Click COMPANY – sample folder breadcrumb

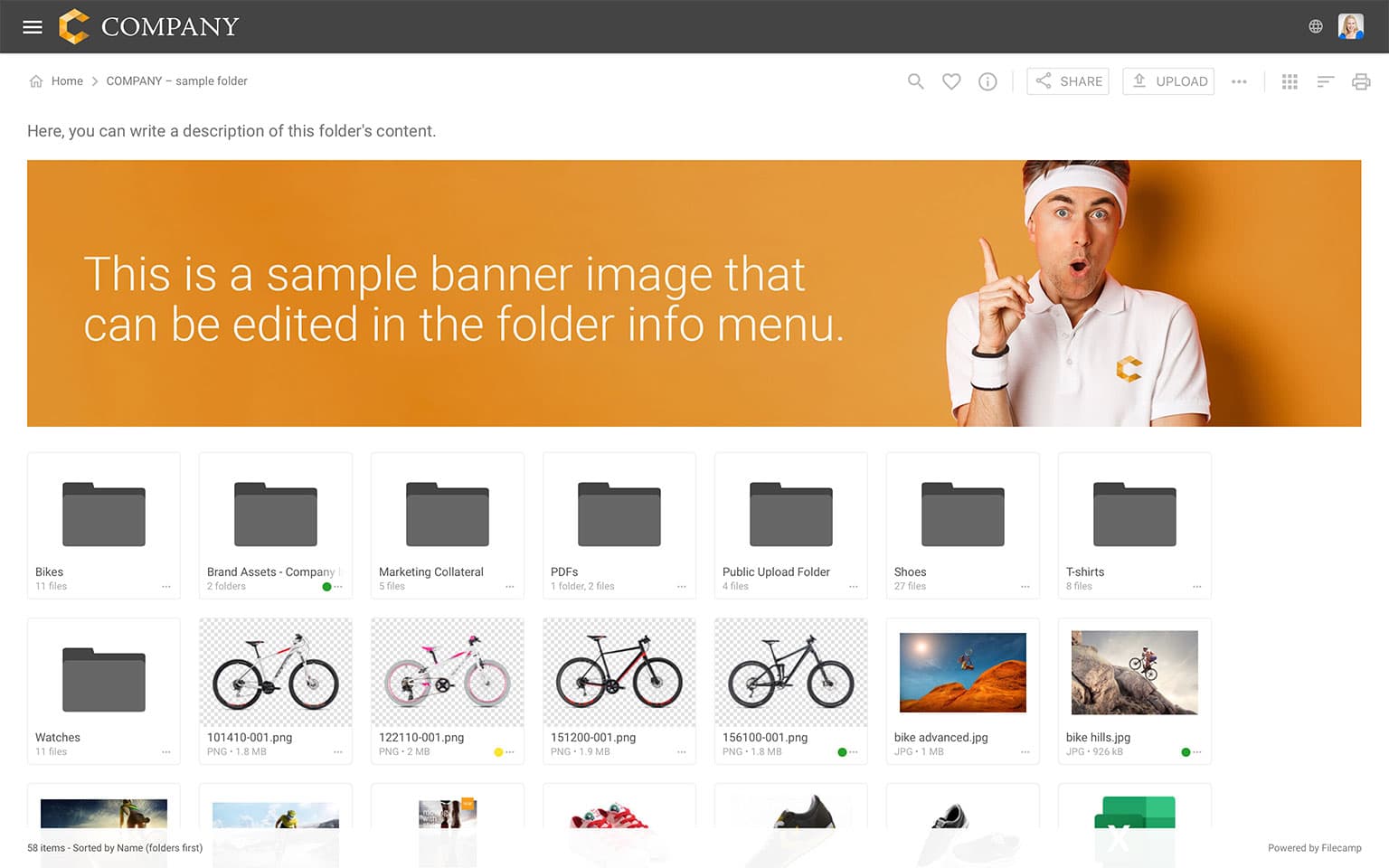(x=176, y=81)
